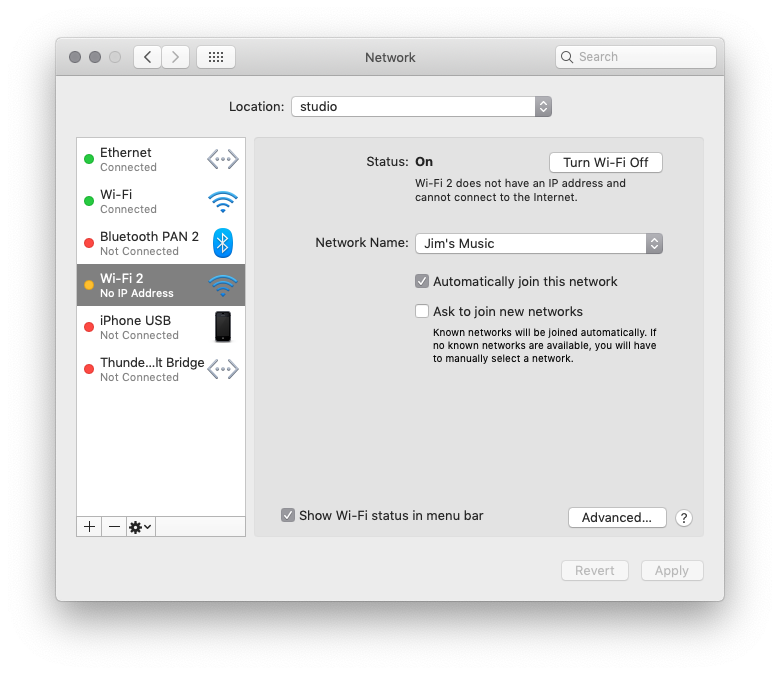Viewport: 780px width, 675px height.
Task: Click the Ethernet arrows icon
Action: point(223,160)
